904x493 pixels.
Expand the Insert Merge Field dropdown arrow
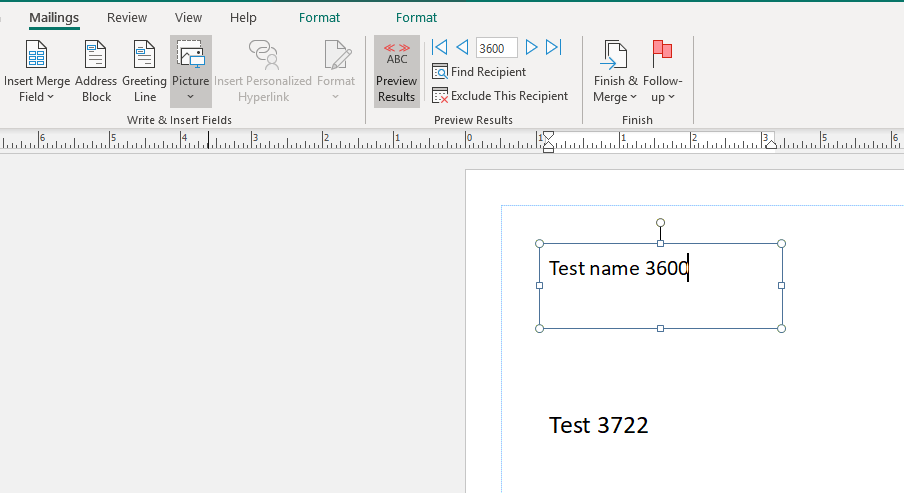tap(50, 97)
